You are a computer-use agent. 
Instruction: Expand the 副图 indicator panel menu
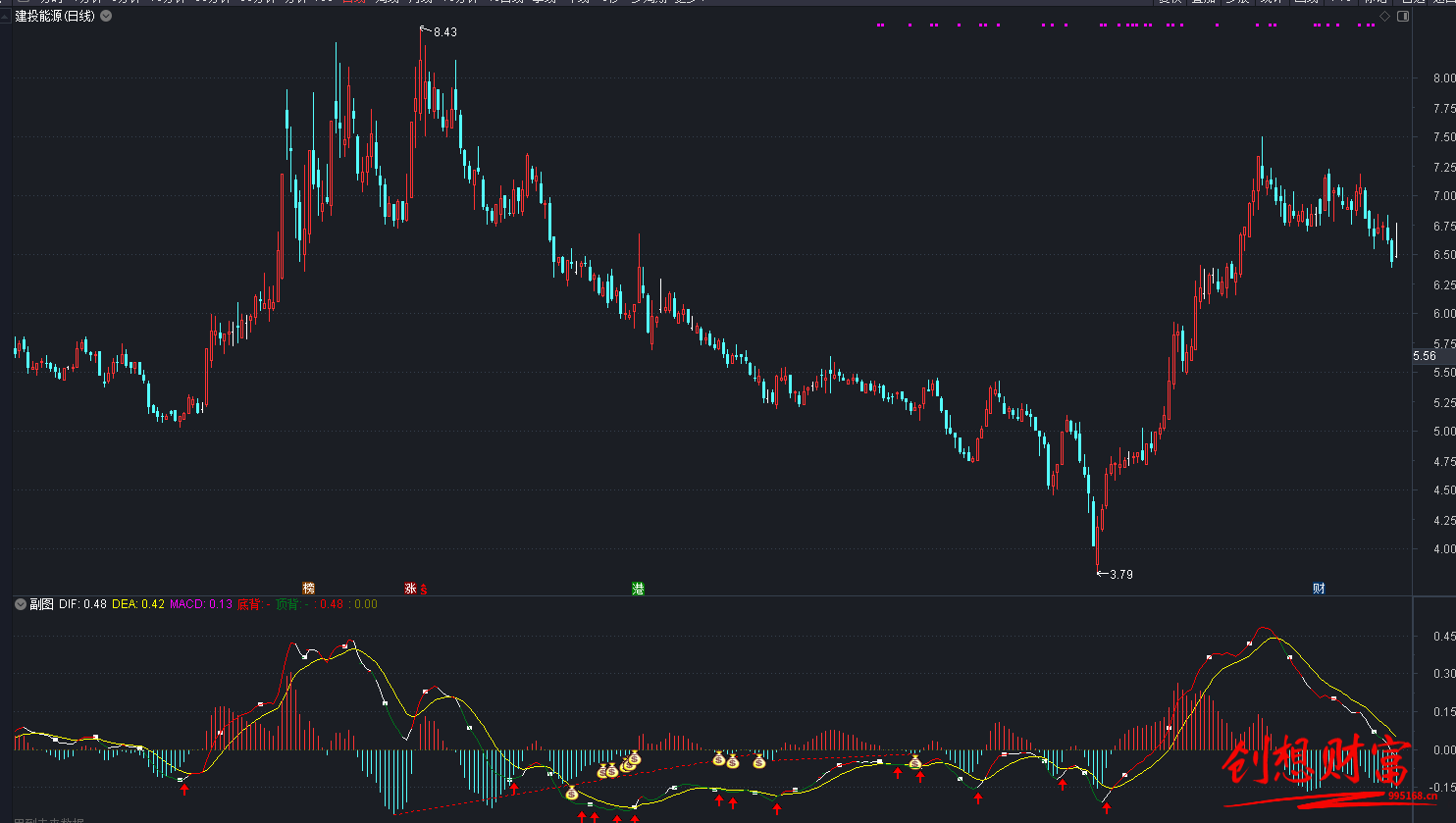click(x=21, y=604)
